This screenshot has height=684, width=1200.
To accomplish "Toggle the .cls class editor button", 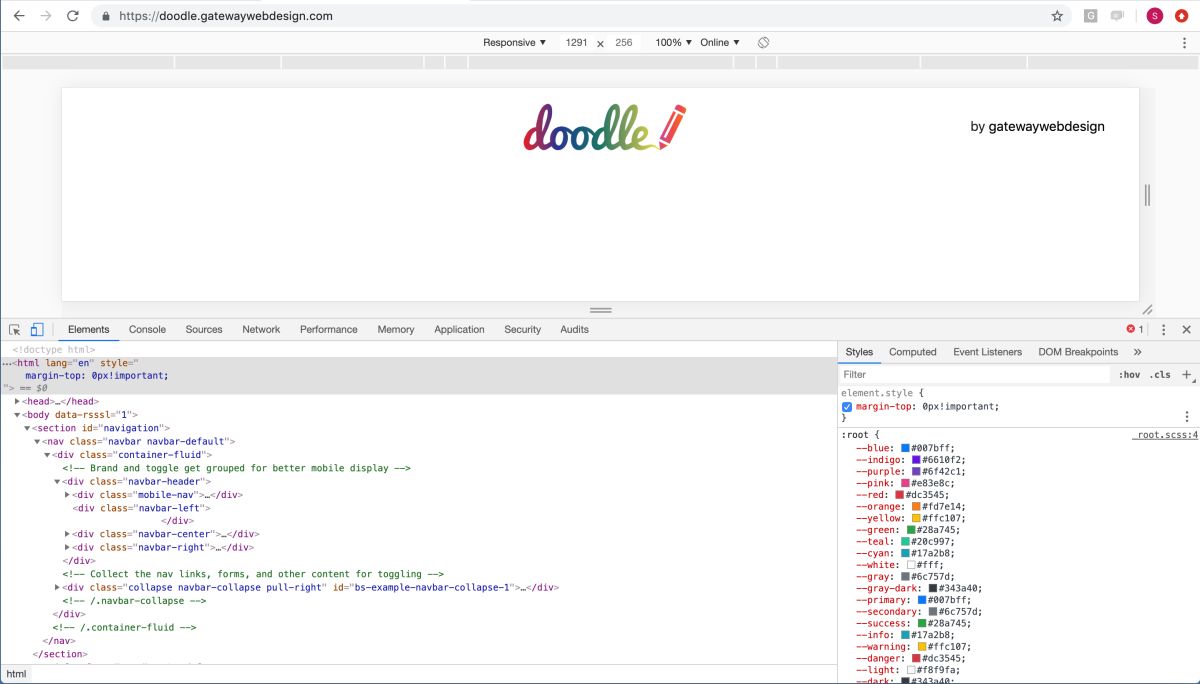I will coord(1160,375).
